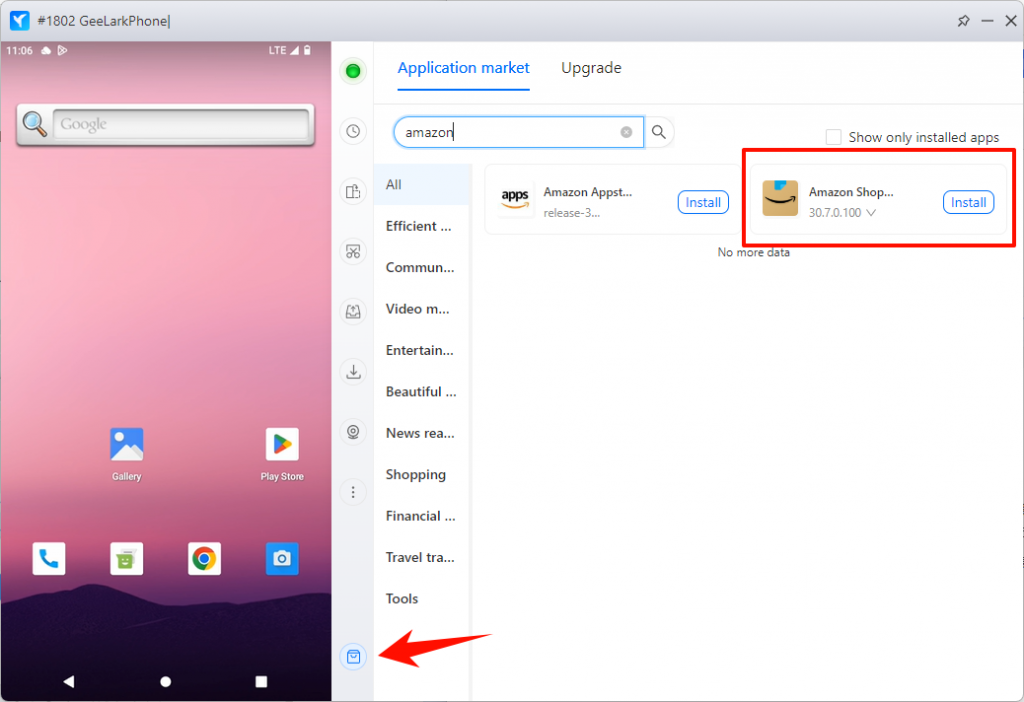This screenshot has width=1024, height=702.
Task: Open the clock history sidebar icon
Action: click(x=353, y=131)
